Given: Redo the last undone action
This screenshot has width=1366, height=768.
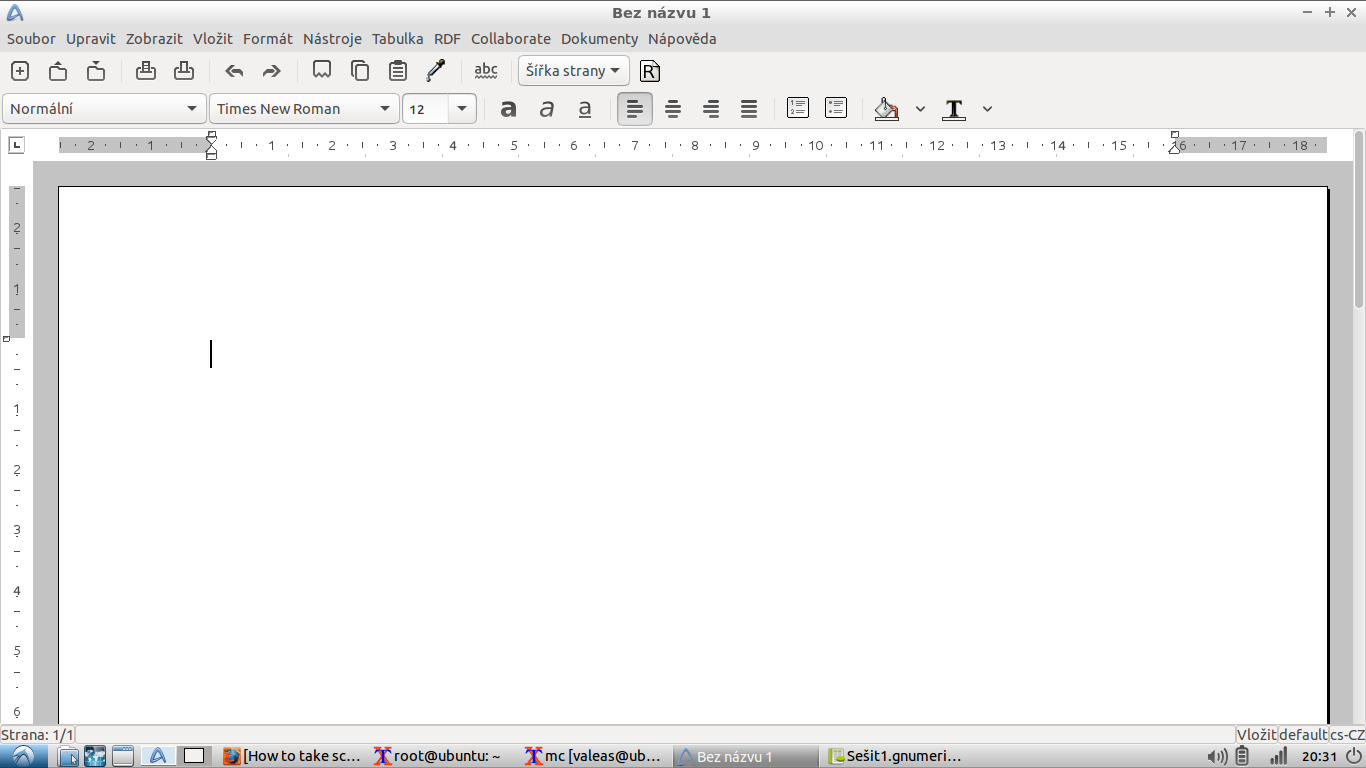Looking at the screenshot, I should [272, 71].
